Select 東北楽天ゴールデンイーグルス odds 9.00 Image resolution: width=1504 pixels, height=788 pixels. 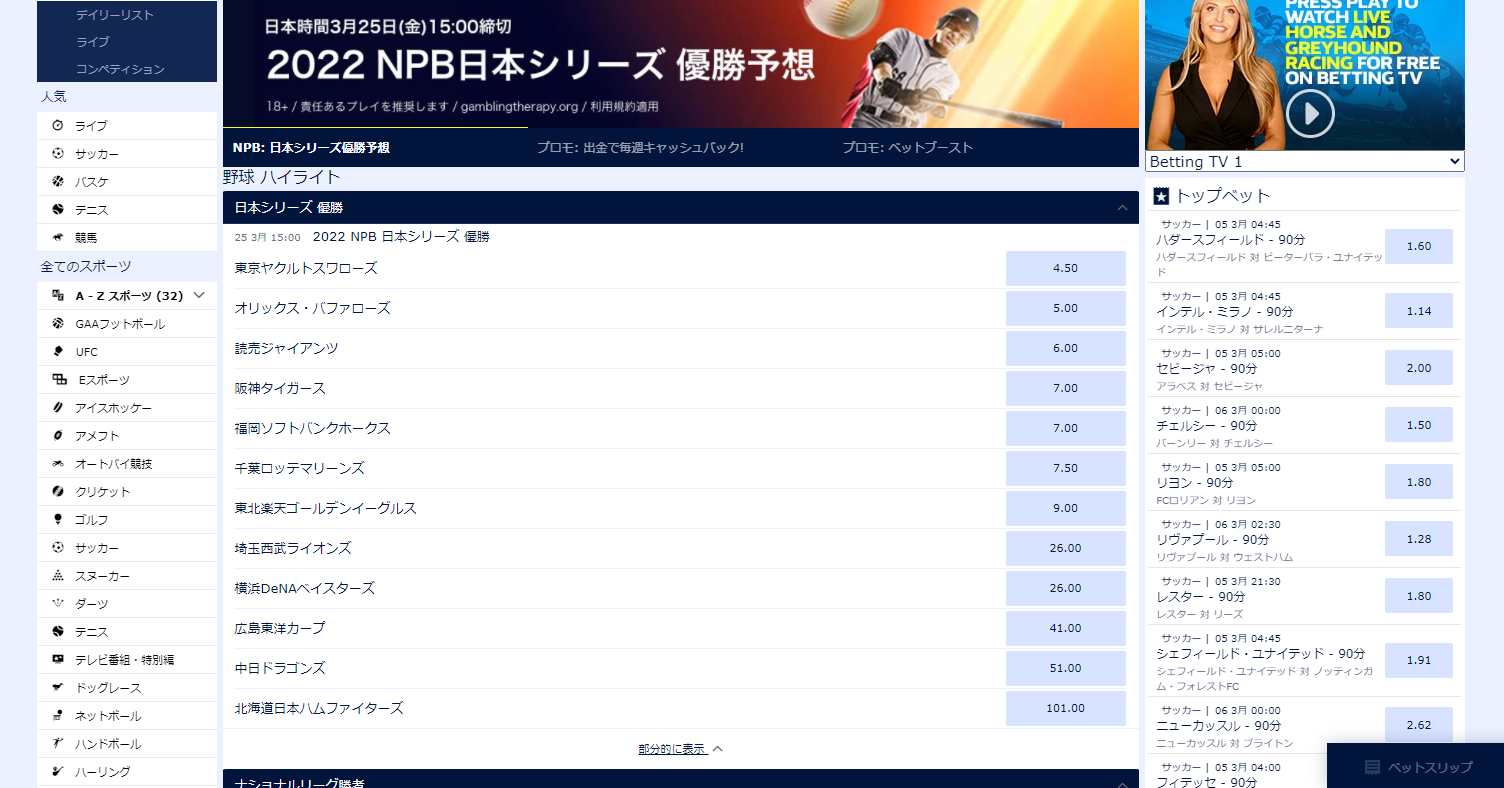(x=1066, y=508)
